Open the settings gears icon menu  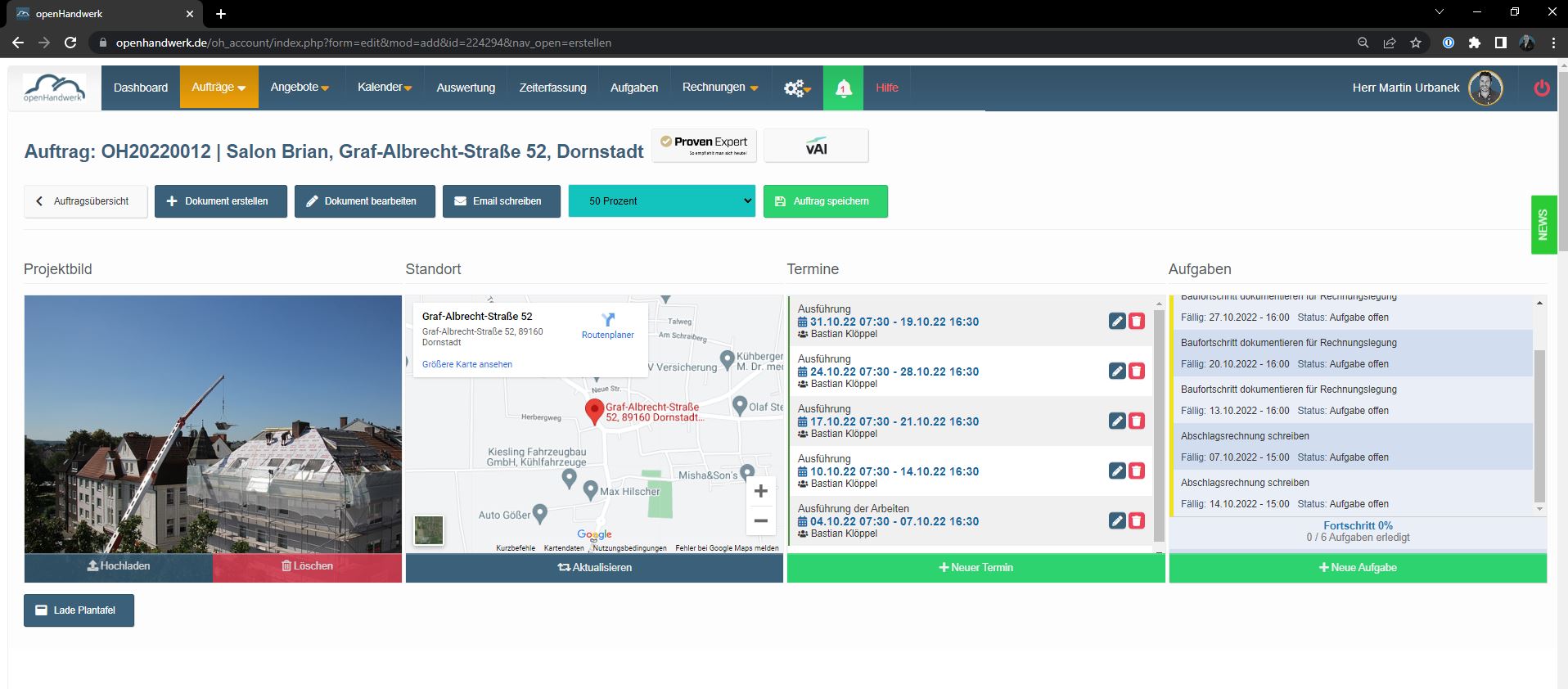coord(796,88)
